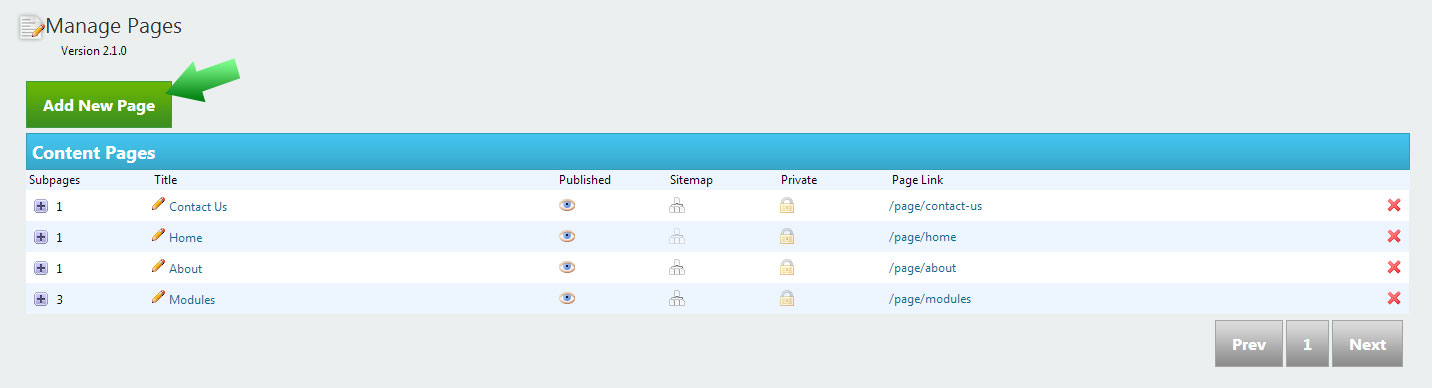Follow the /page/modules link

point(929,300)
